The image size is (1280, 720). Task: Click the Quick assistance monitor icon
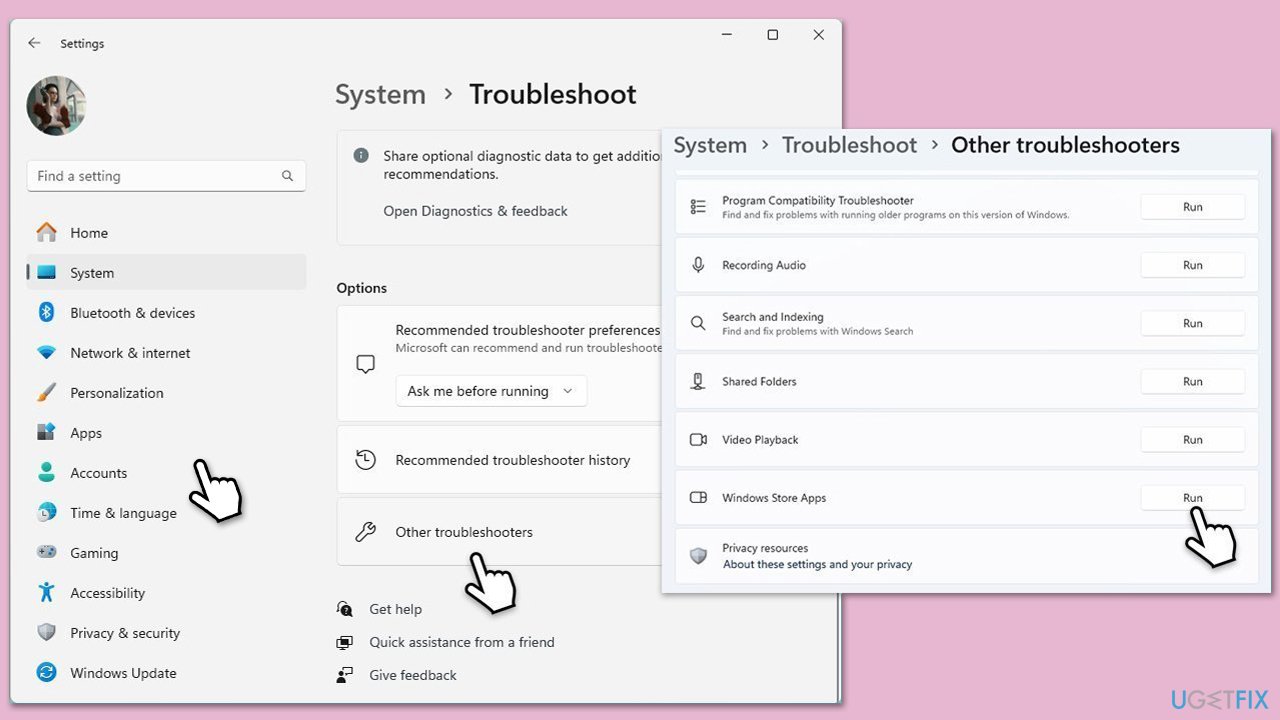(x=345, y=642)
